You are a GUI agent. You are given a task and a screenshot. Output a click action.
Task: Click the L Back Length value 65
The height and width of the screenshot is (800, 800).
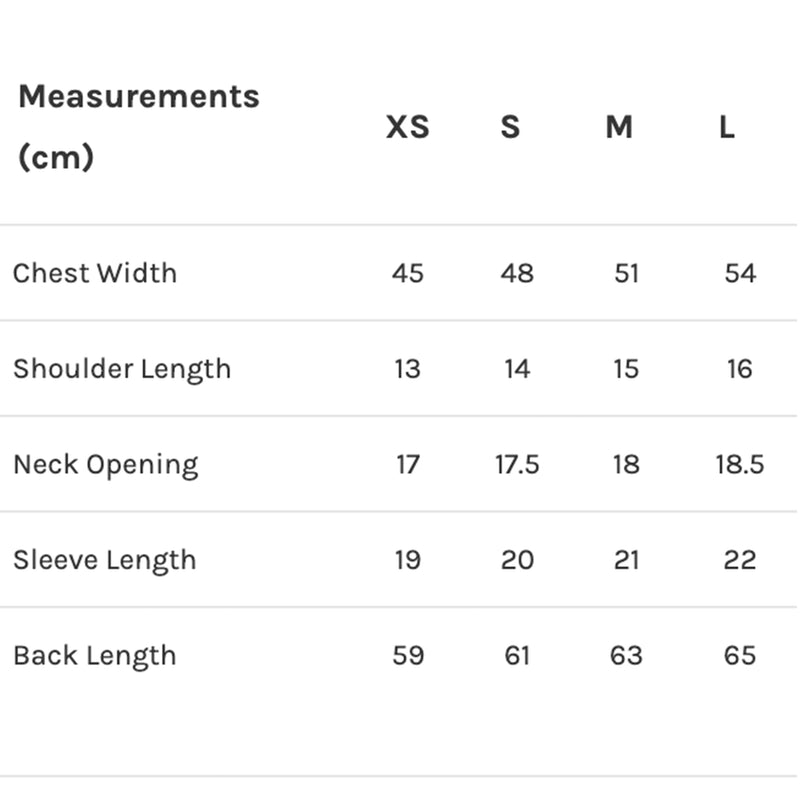tap(740, 656)
